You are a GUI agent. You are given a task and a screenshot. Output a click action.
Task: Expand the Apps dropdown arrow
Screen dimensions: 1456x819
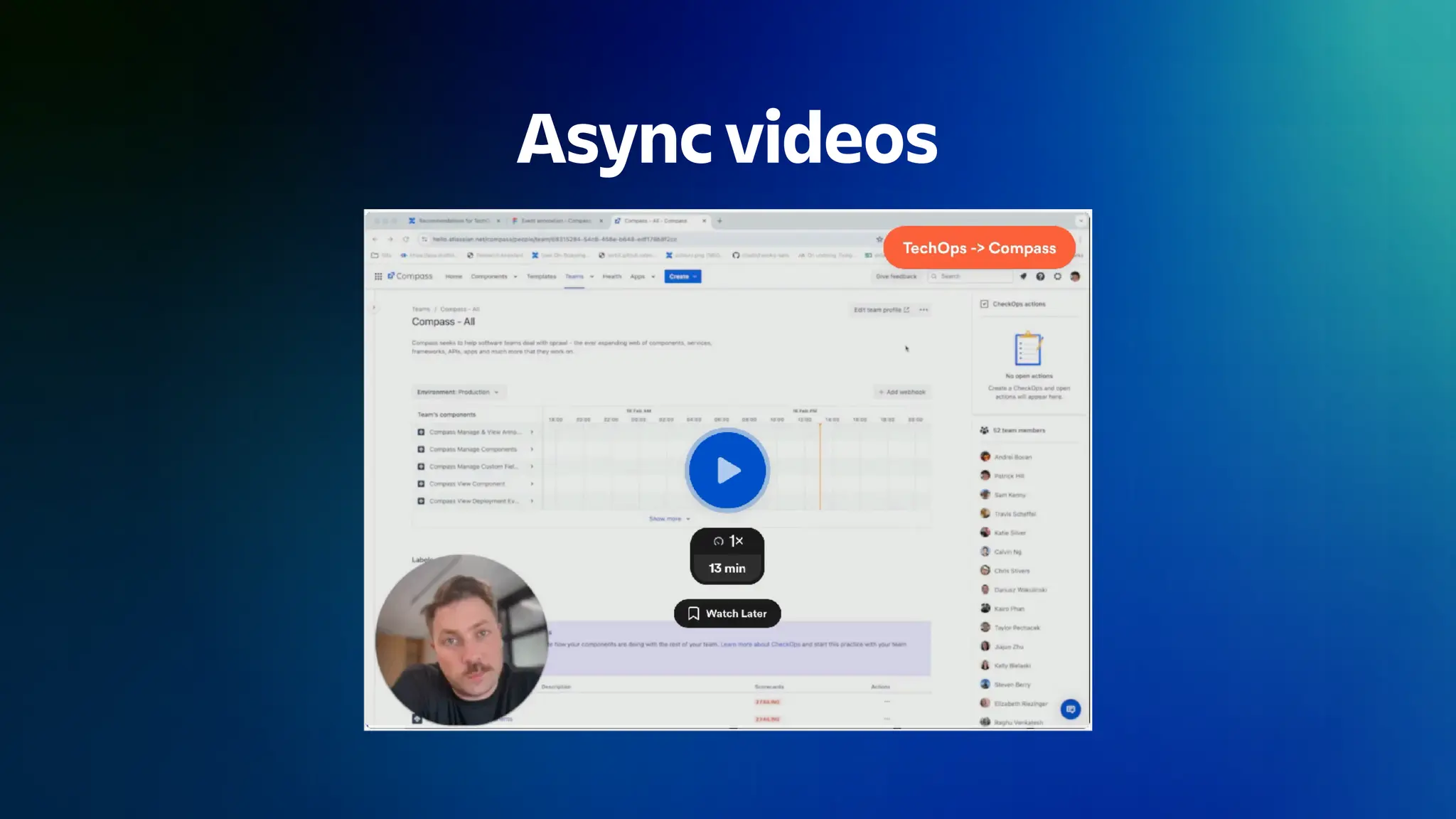click(x=653, y=277)
